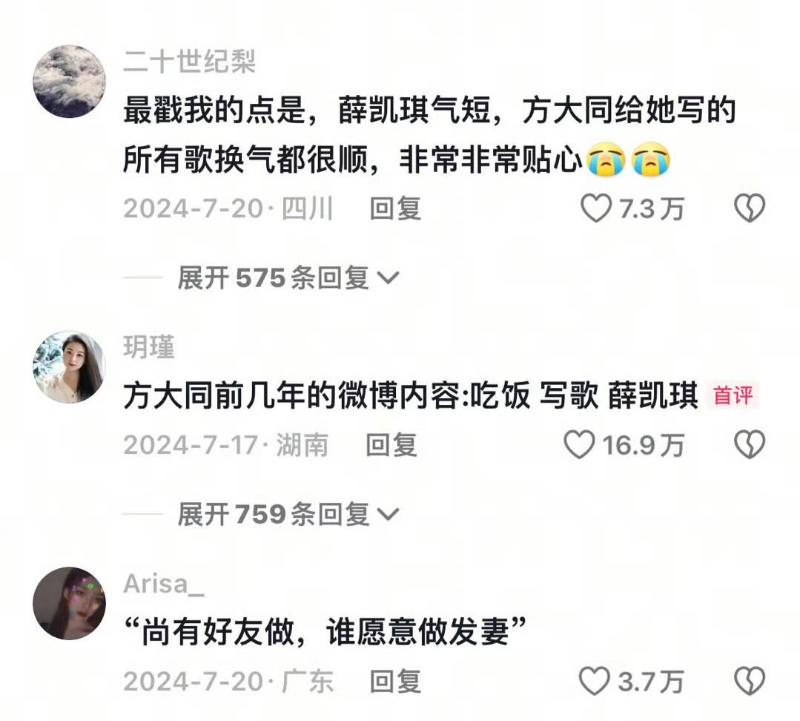This screenshot has height=721, width=800.
Task: Open 玥瑾's profile avatar
Action: [x=69, y=367]
